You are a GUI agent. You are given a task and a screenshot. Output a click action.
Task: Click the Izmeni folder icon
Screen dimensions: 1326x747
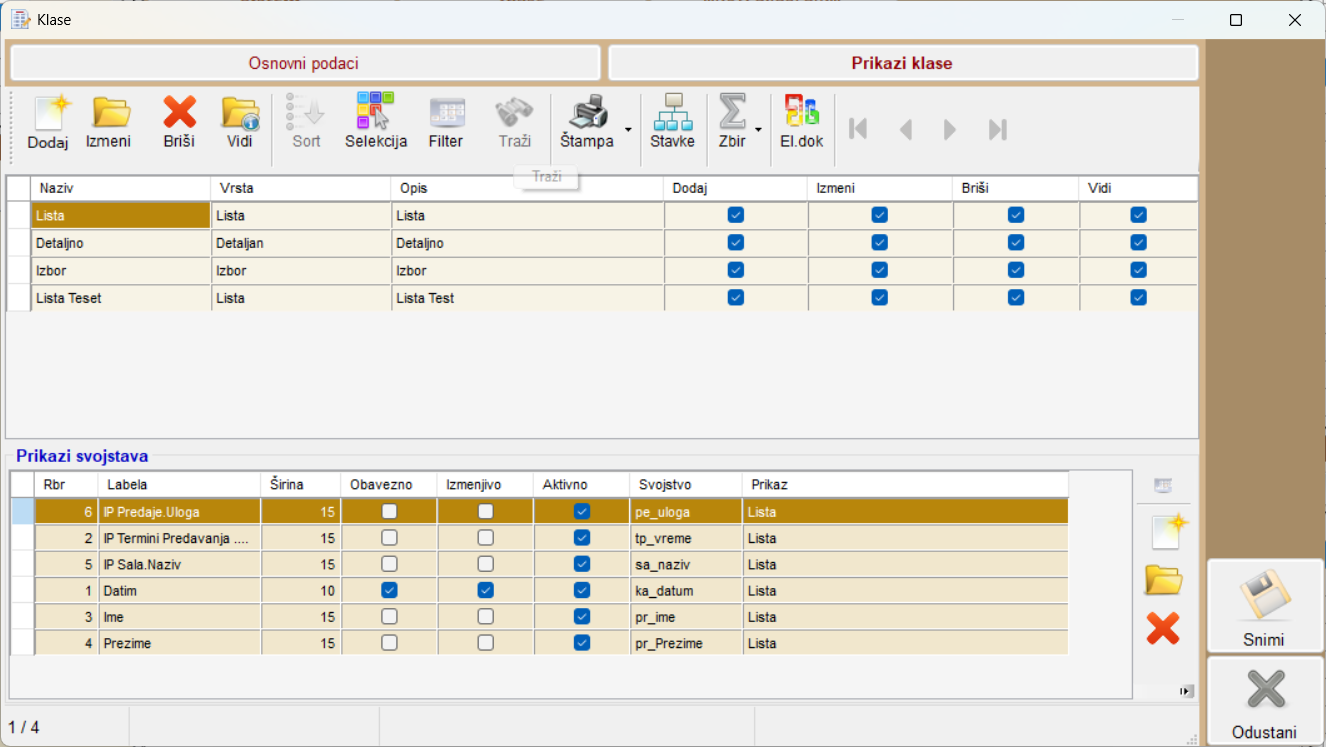click(108, 123)
